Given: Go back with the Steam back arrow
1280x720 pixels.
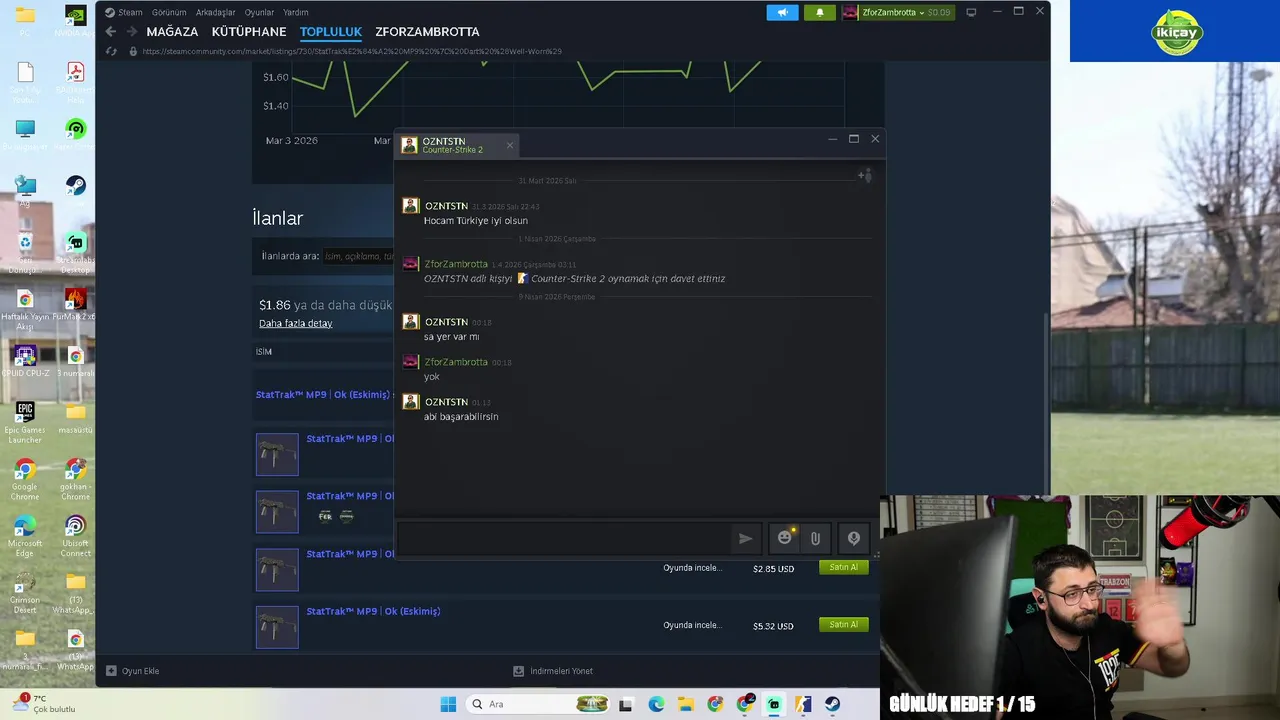Looking at the screenshot, I should pyautogui.click(x=111, y=32).
